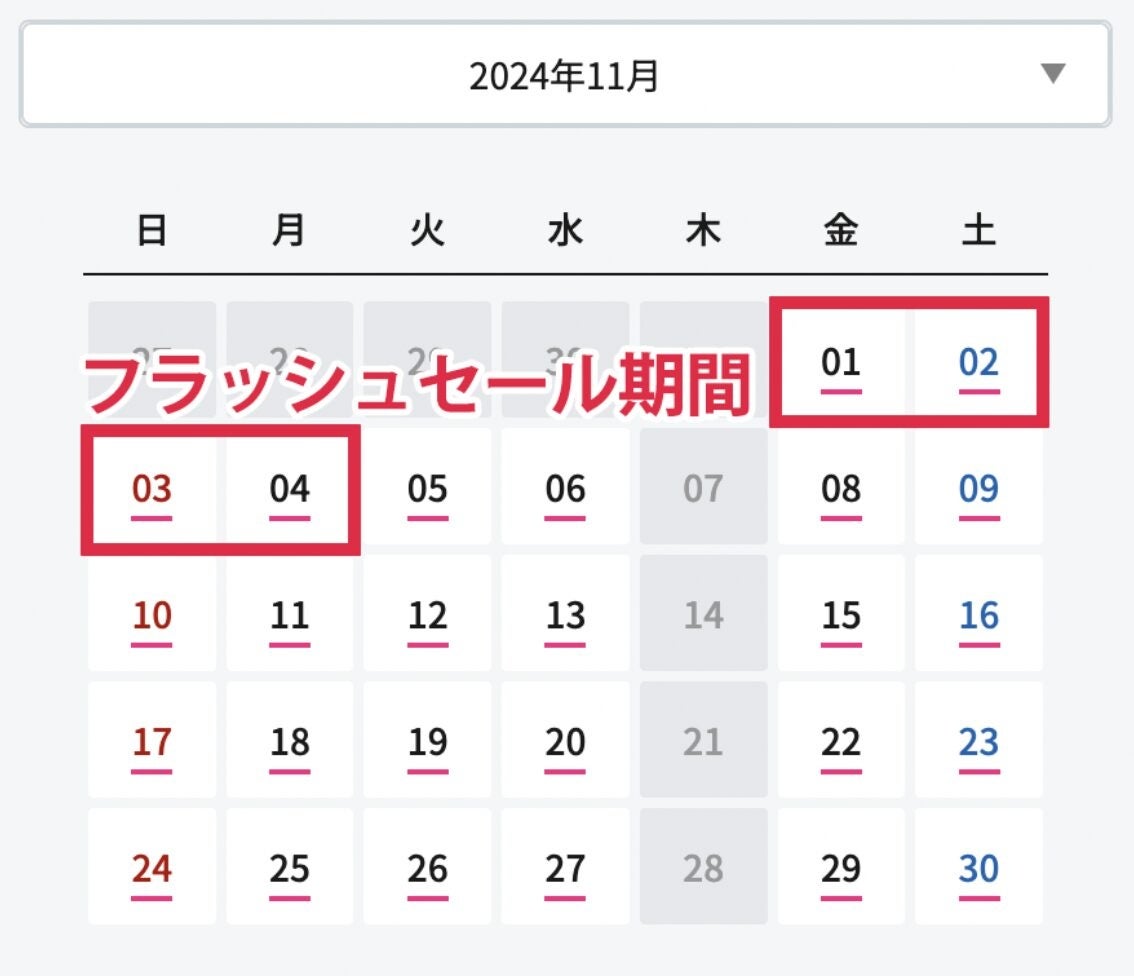1134x976 pixels.
Task: Select Friday November 08
Action: coord(841,489)
